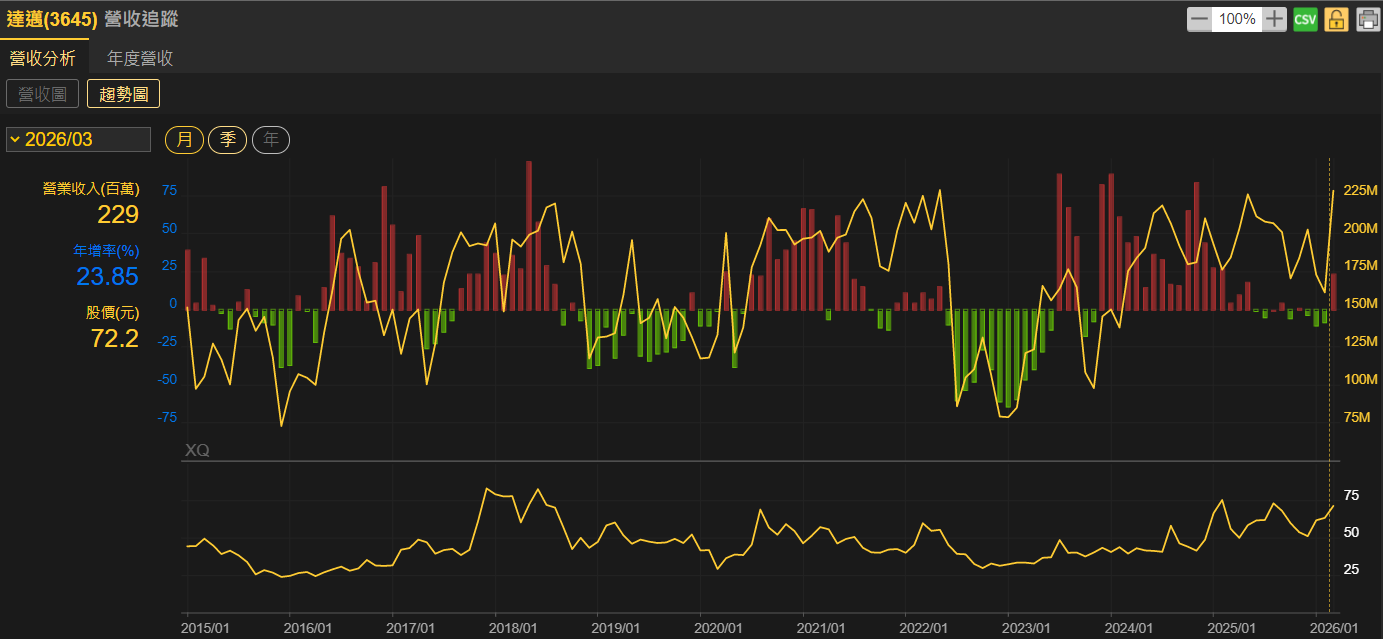
Task: Select the 年 yearly period toggle
Action: point(270,140)
